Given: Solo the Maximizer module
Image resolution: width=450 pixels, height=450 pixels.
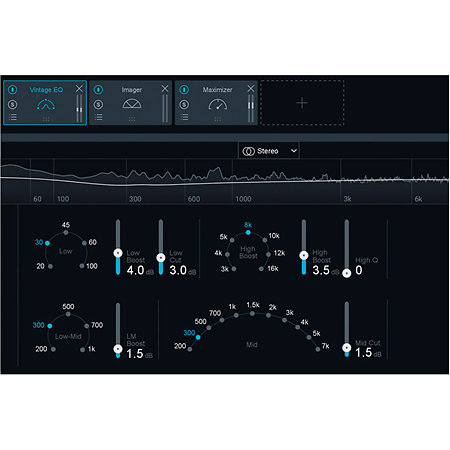Looking at the screenshot, I should coord(184,105).
